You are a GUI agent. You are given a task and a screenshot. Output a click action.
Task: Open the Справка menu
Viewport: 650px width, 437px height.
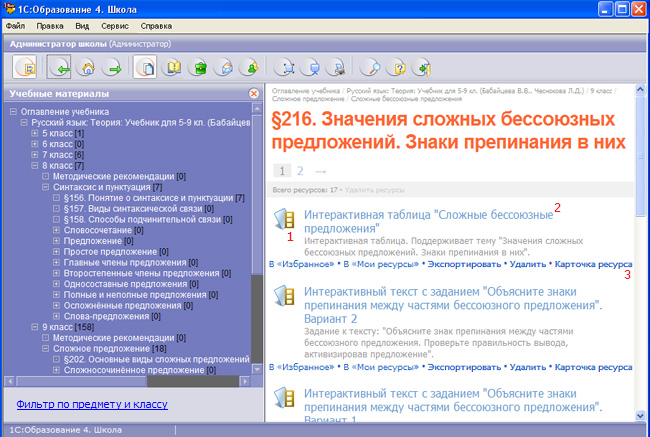(x=156, y=26)
